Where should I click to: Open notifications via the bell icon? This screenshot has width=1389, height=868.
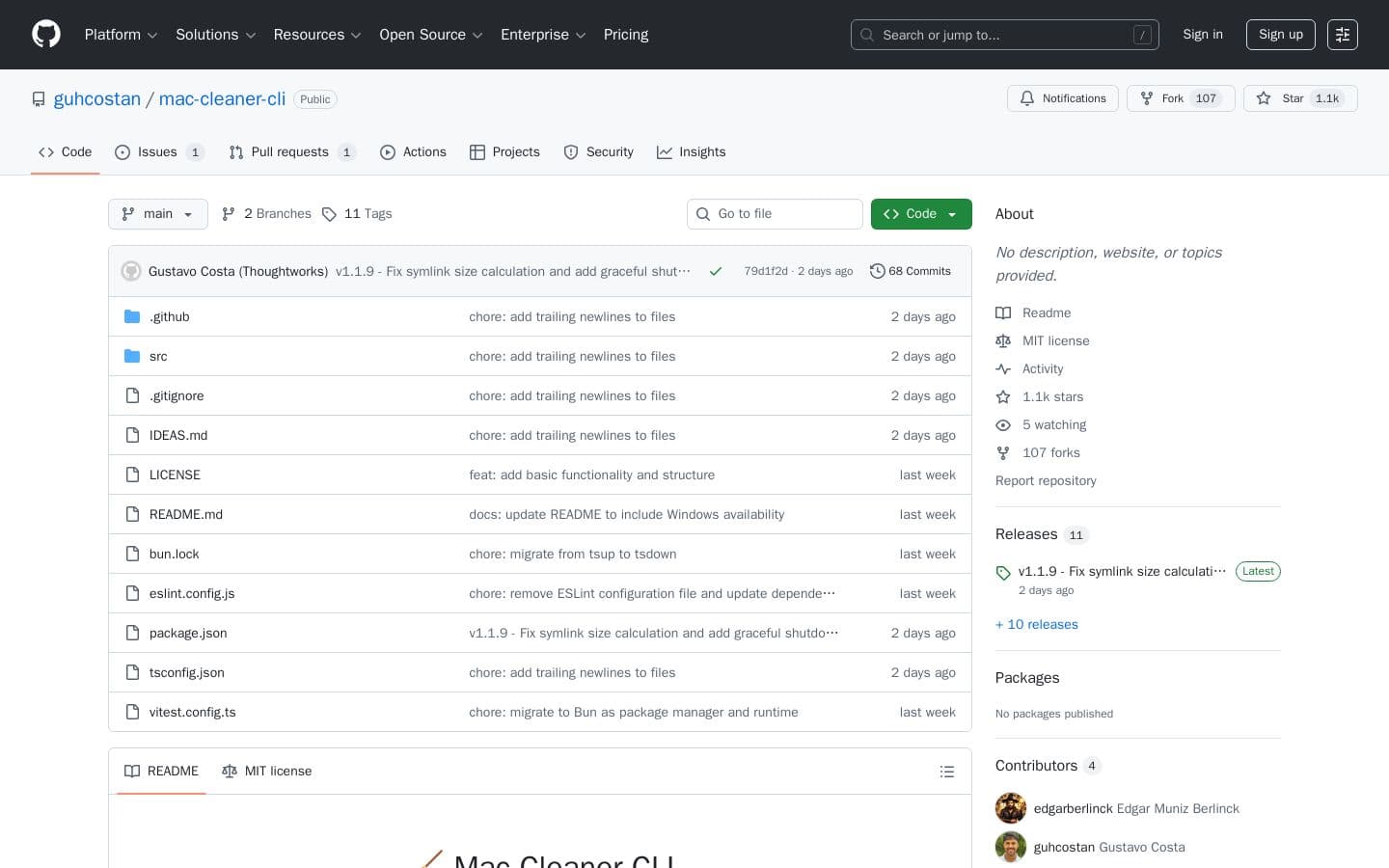pyautogui.click(x=1027, y=98)
